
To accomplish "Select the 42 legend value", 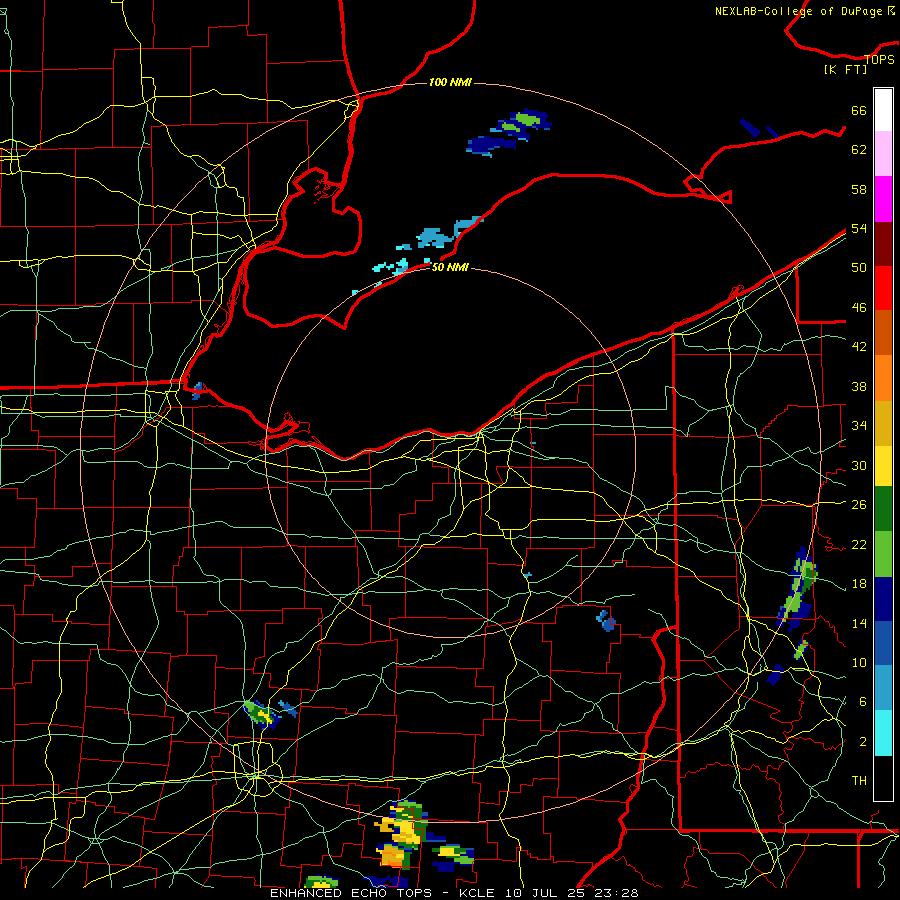I will pyautogui.click(x=859, y=347).
